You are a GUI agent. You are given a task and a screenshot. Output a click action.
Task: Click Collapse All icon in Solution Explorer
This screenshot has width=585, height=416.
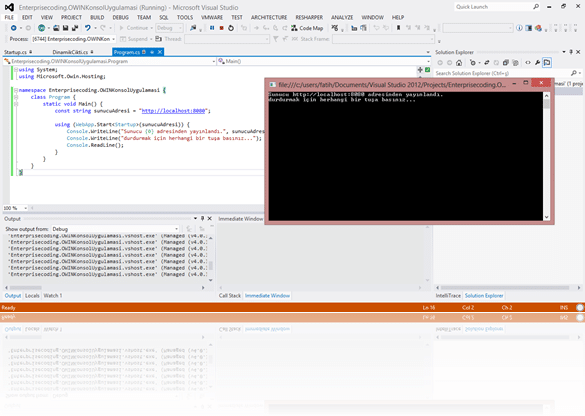tap(506, 63)
